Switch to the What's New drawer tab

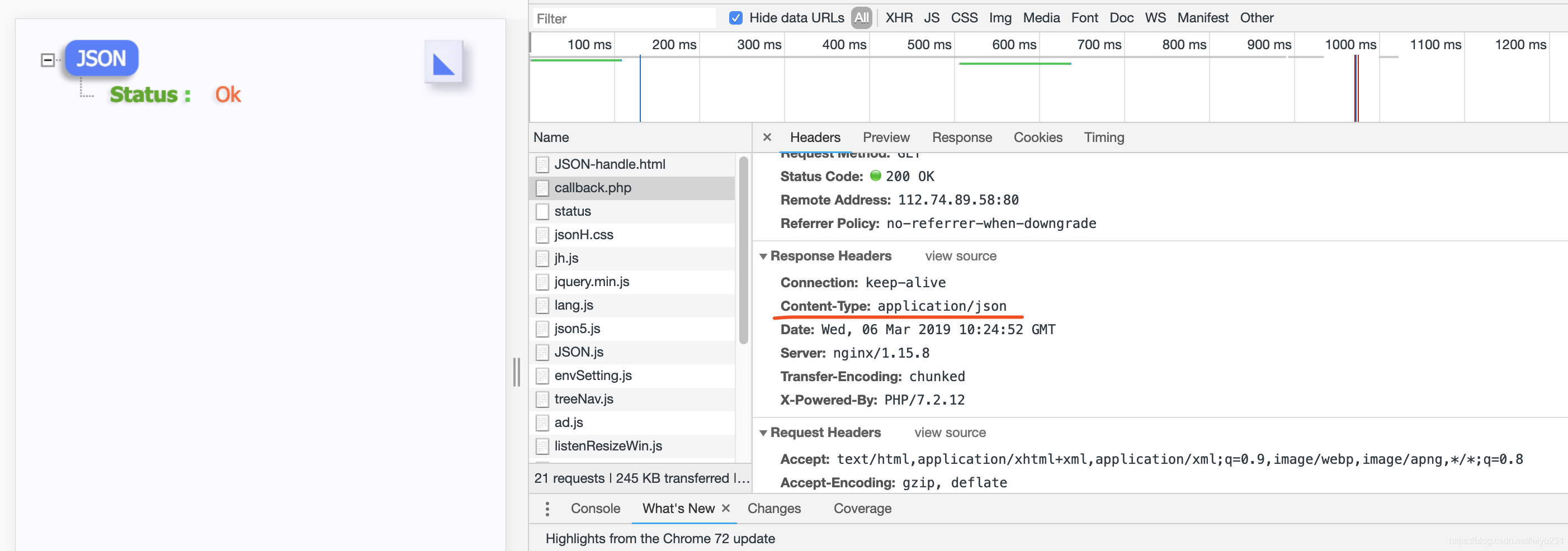[x=678, y=509]
